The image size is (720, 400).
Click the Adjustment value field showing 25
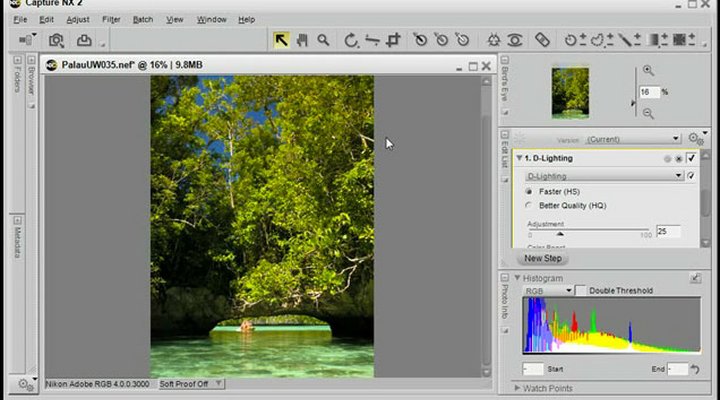(x=668, y=231)
